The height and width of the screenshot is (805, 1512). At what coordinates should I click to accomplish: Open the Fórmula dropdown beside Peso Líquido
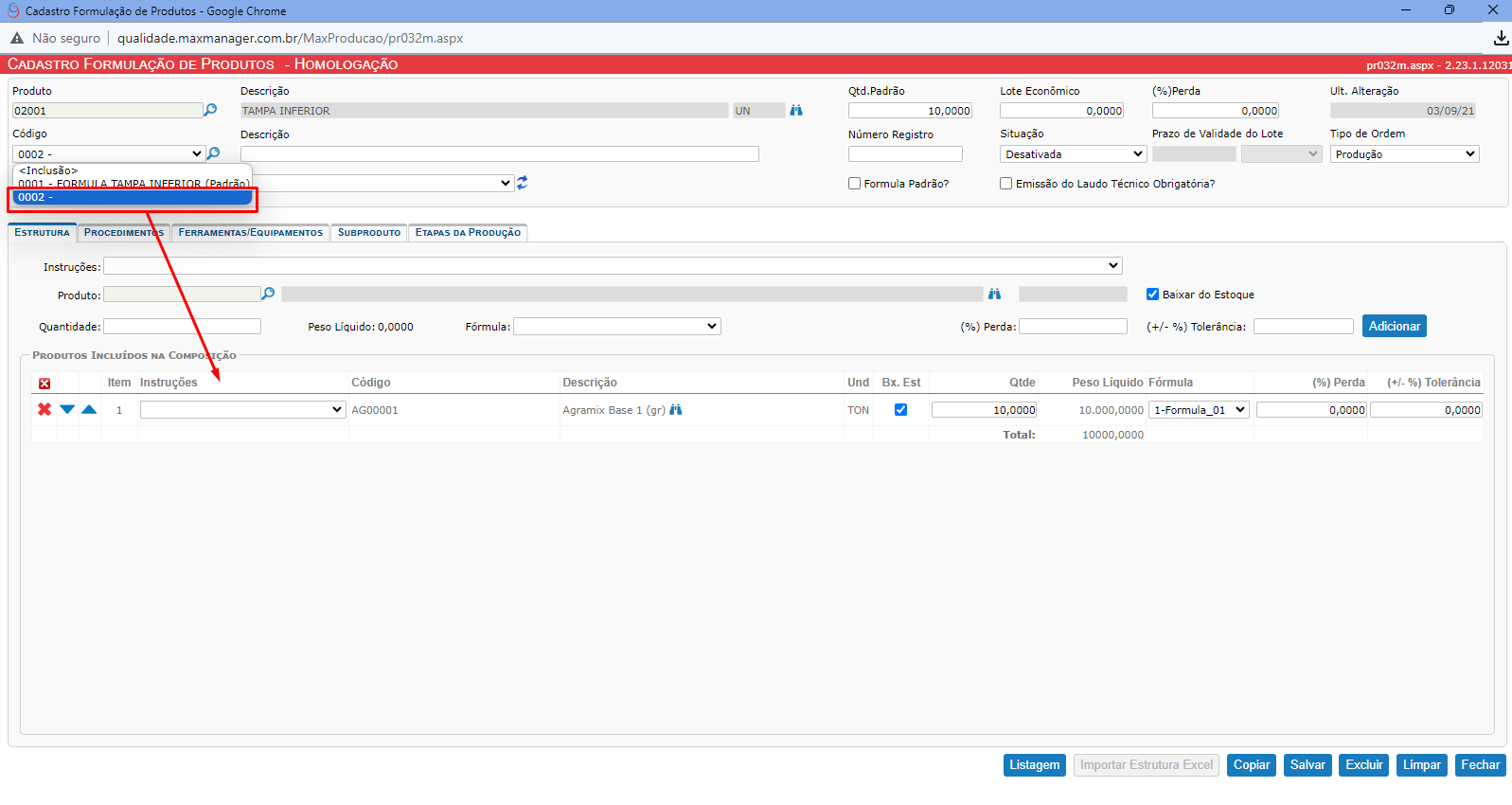point(616,326)
